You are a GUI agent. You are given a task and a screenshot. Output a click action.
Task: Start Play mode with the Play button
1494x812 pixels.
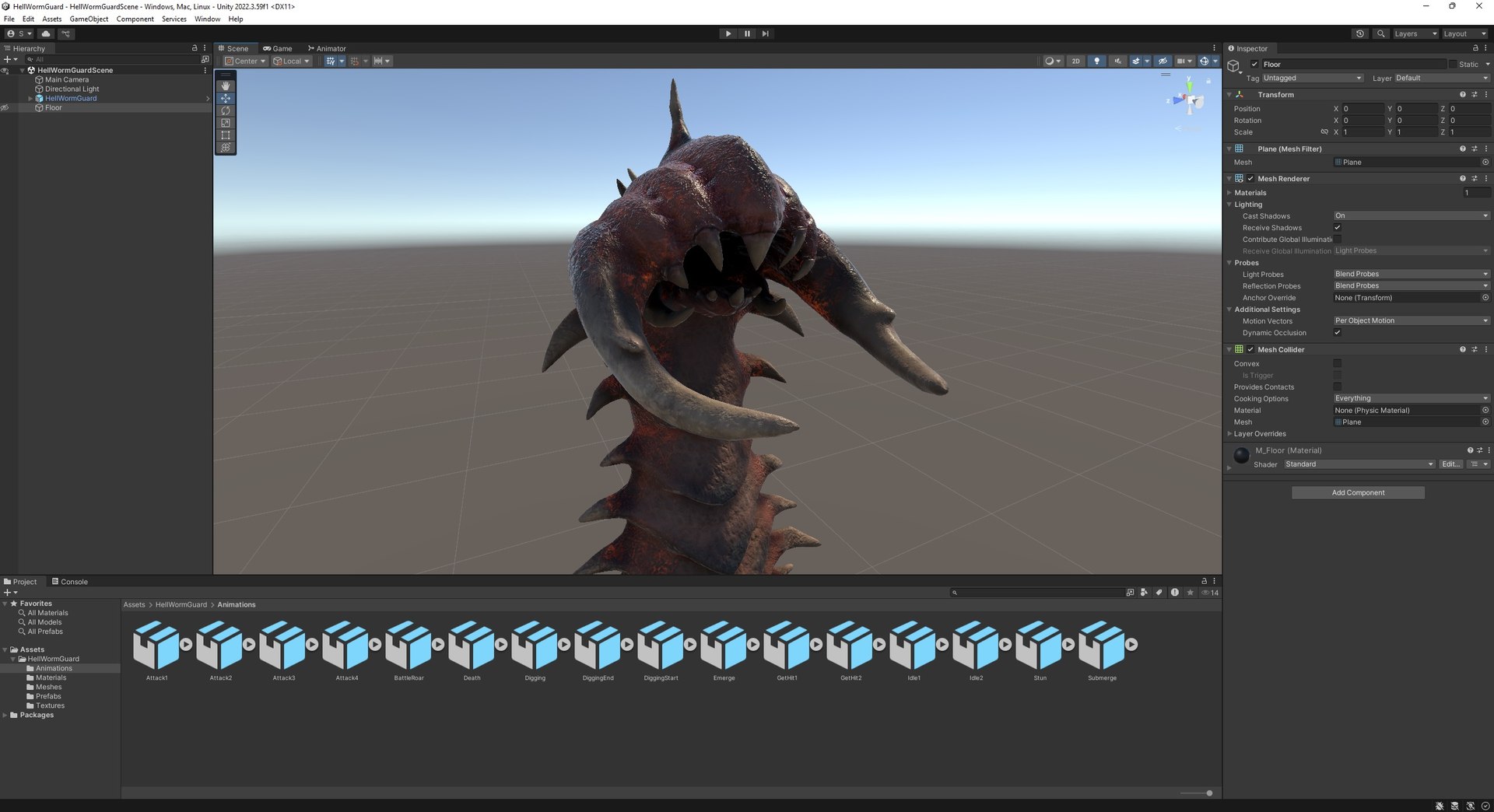[728, 33]
